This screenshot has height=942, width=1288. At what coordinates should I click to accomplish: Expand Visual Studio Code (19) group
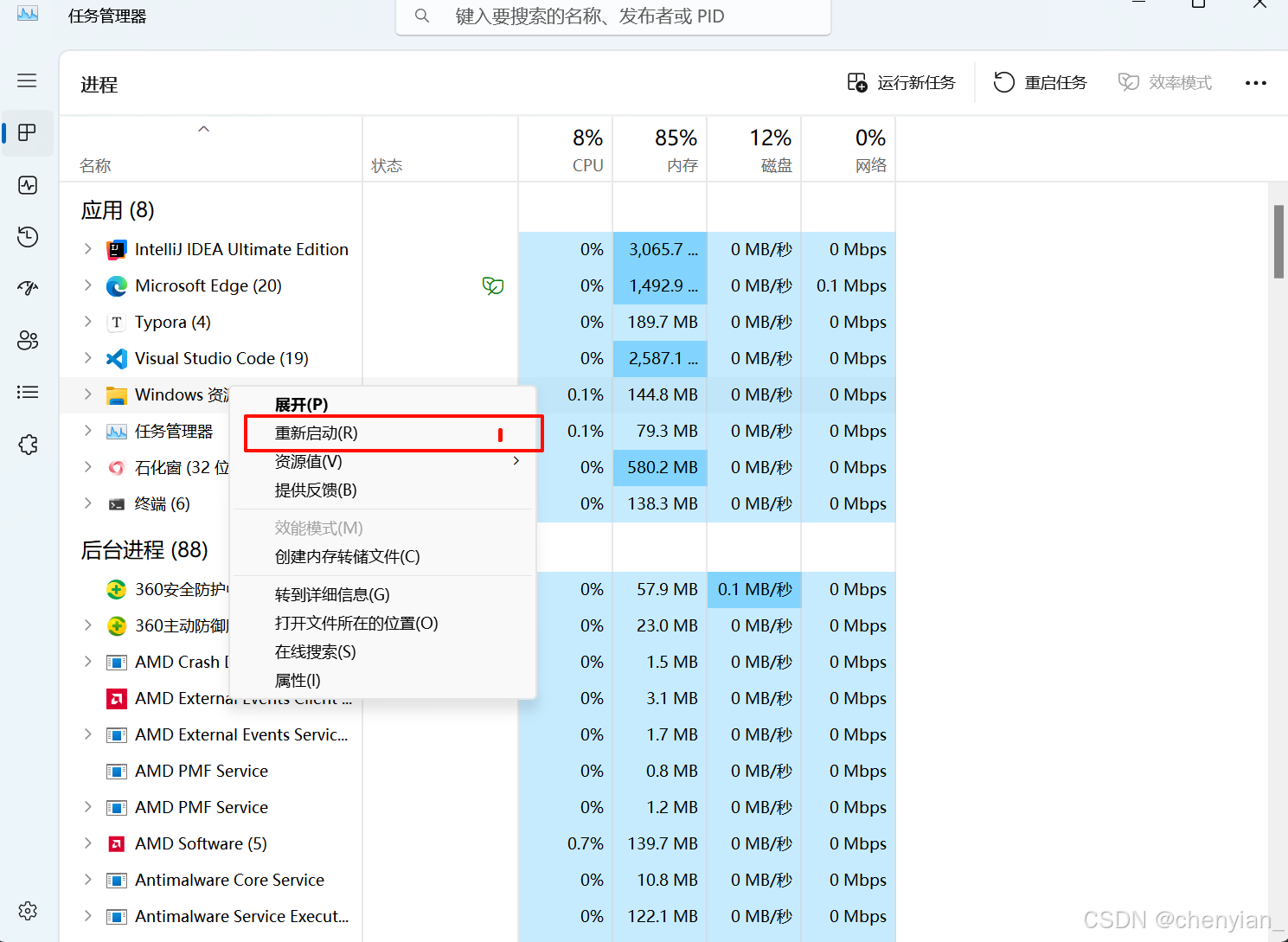pos(87,358)
